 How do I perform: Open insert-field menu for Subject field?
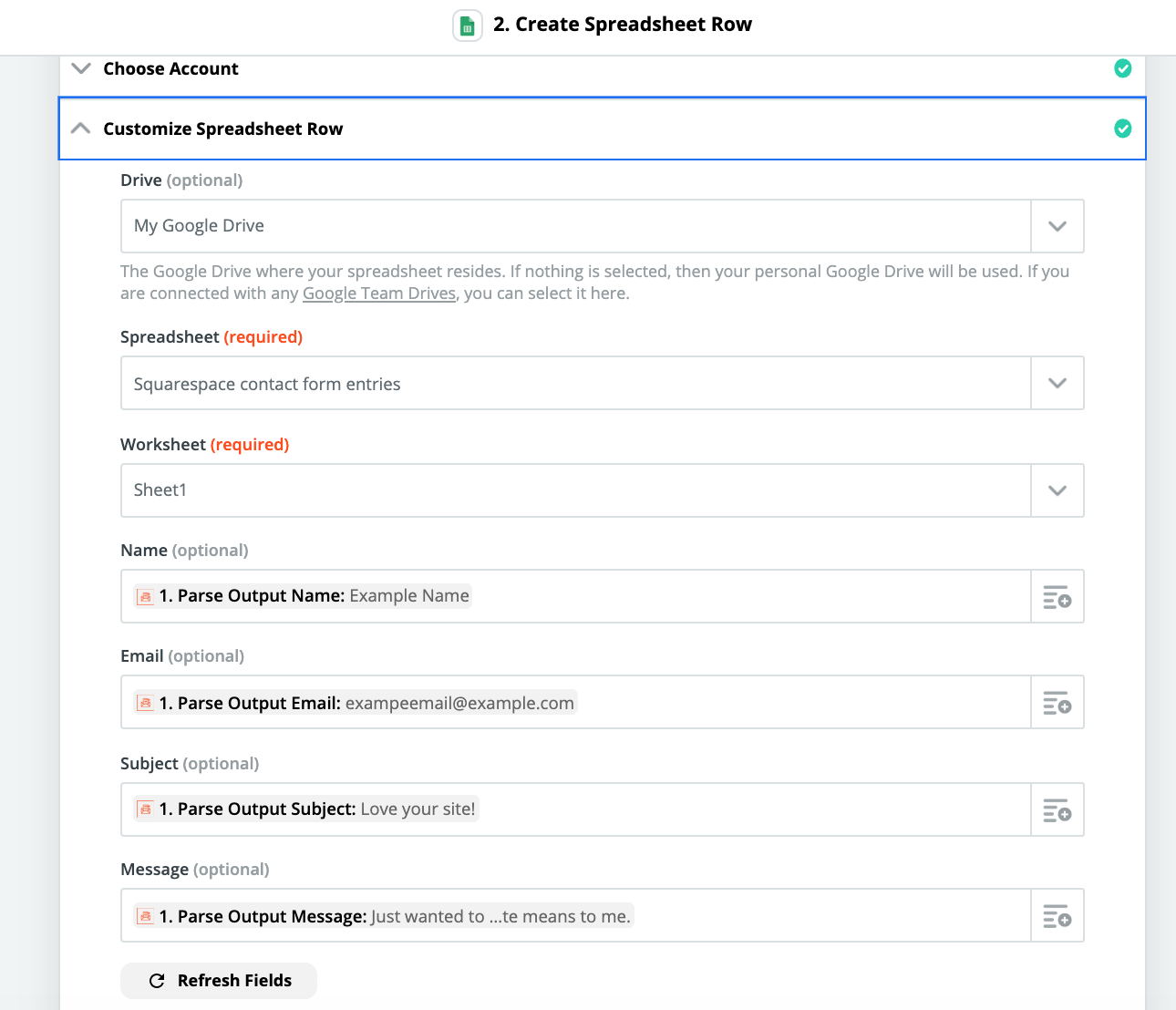click(x=1057, y=810)
